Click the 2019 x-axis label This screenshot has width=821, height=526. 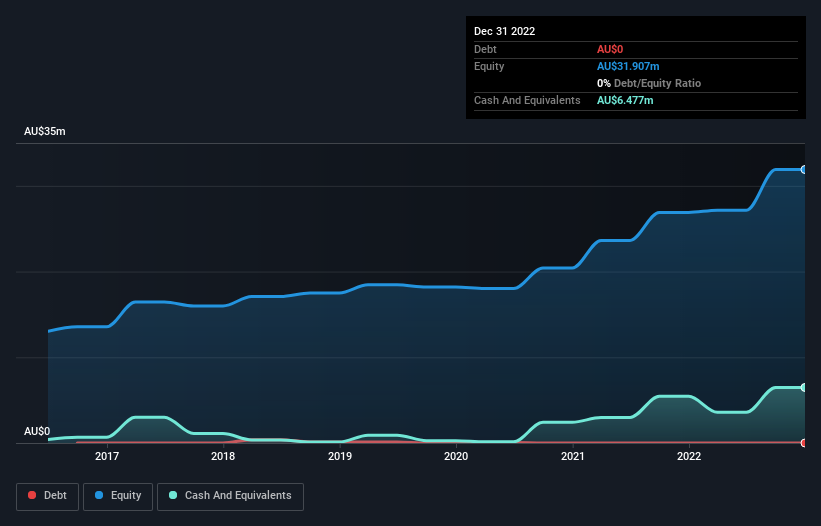340,456
